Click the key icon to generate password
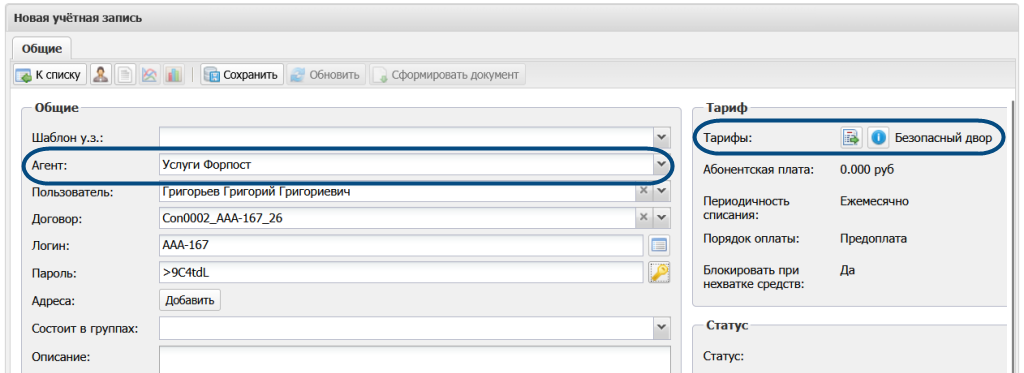The height and width of the screenshot is (373, 1024). point(660,272)
